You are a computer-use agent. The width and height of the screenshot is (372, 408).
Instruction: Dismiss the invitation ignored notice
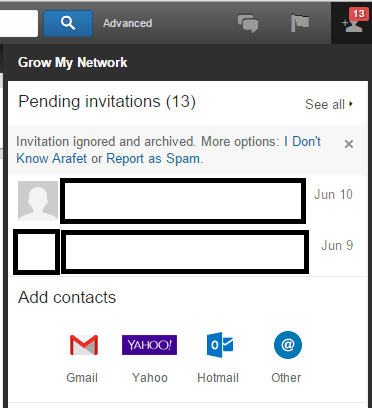pyautogui.click(x=349, y=144)
